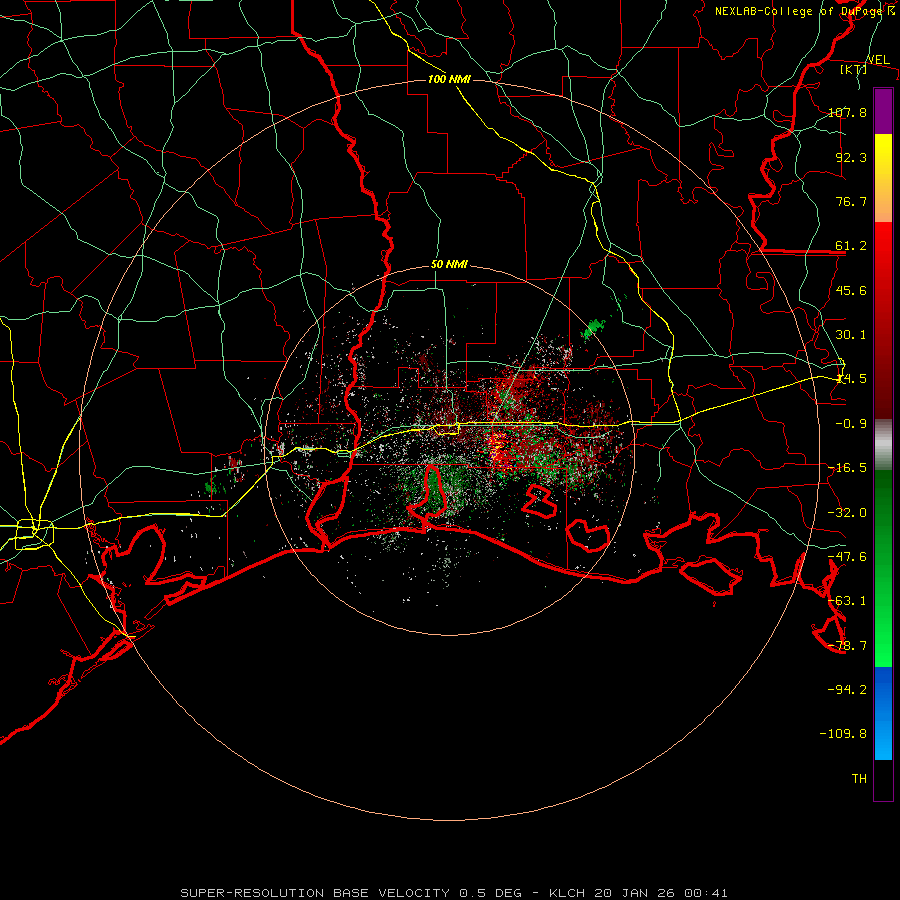Click the -94.2 velocity scale value
This screenshot has width=900, height=900.
pos(847,690)
